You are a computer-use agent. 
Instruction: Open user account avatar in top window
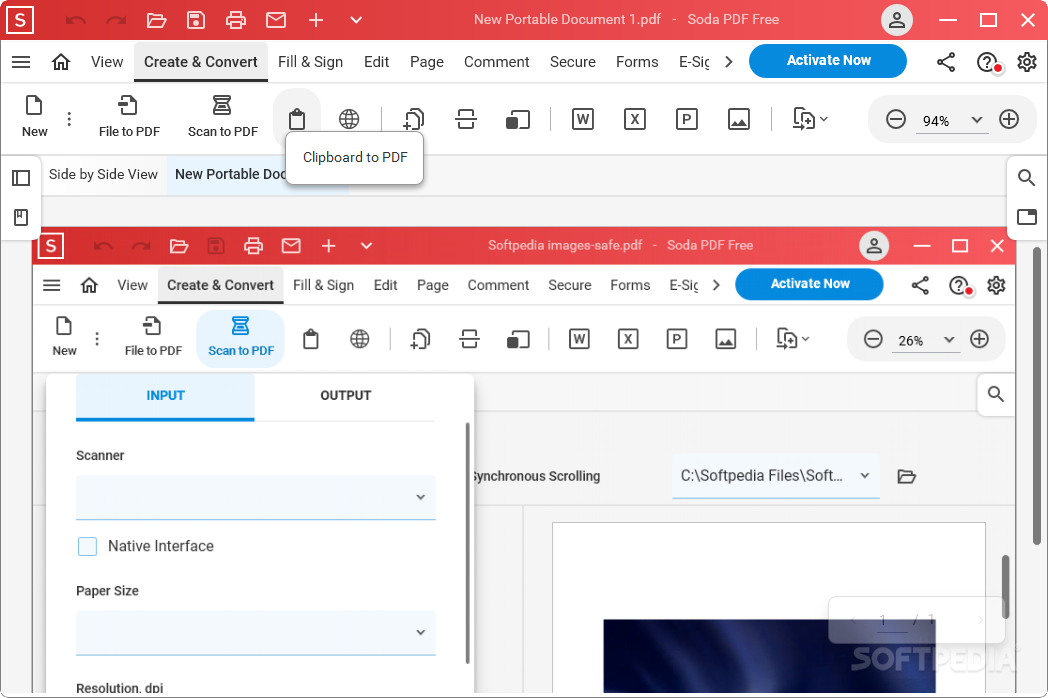tap(897, 20)
